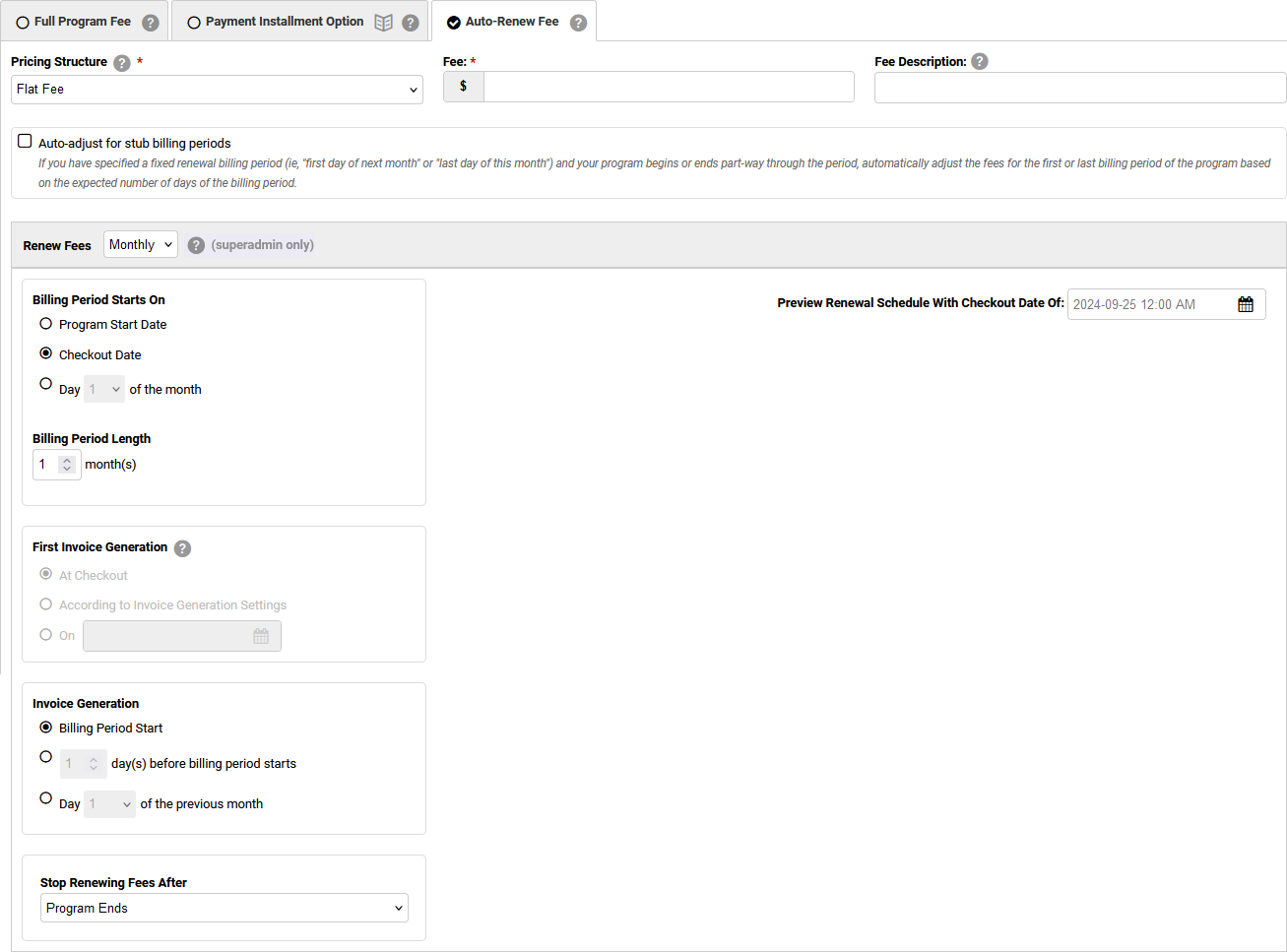
Task: Open the Pricing Structure help icon
Action: (x=121, y=62)
